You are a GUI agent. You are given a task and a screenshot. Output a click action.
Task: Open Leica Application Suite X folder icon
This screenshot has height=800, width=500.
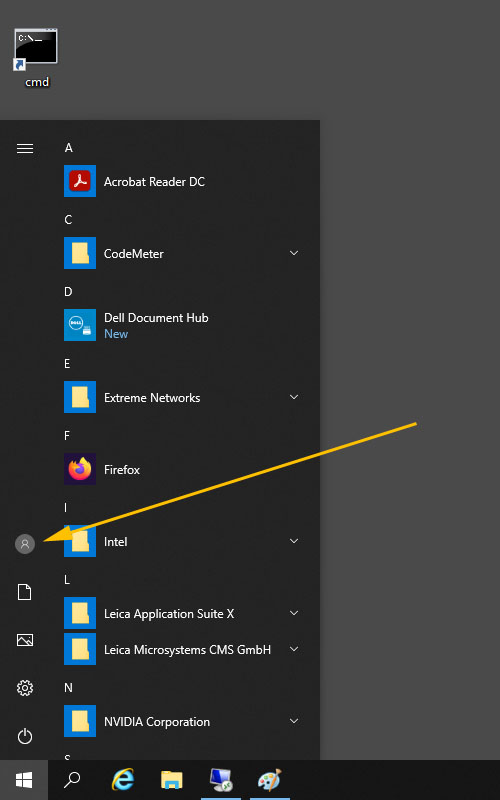[80, 613]
